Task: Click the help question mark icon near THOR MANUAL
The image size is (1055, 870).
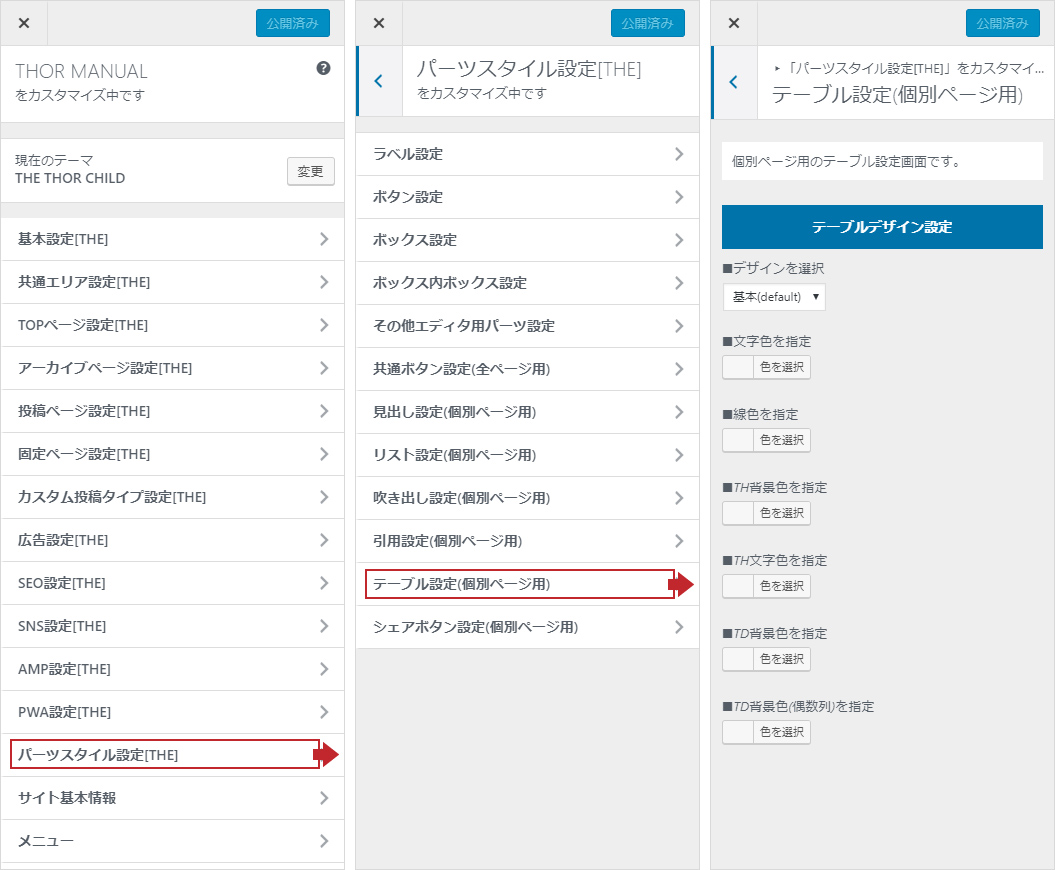Action: (x=323, y=69)
